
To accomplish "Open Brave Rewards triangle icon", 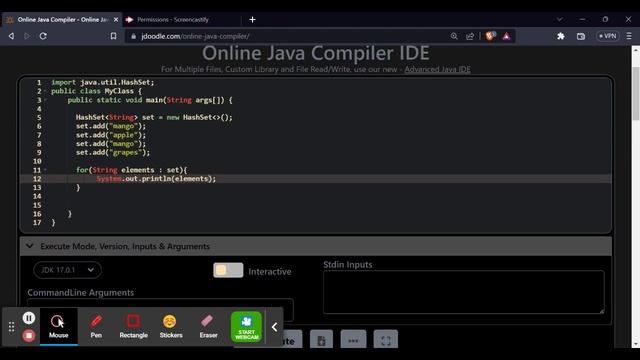I will pyautogui.click(x=506, y=36).
